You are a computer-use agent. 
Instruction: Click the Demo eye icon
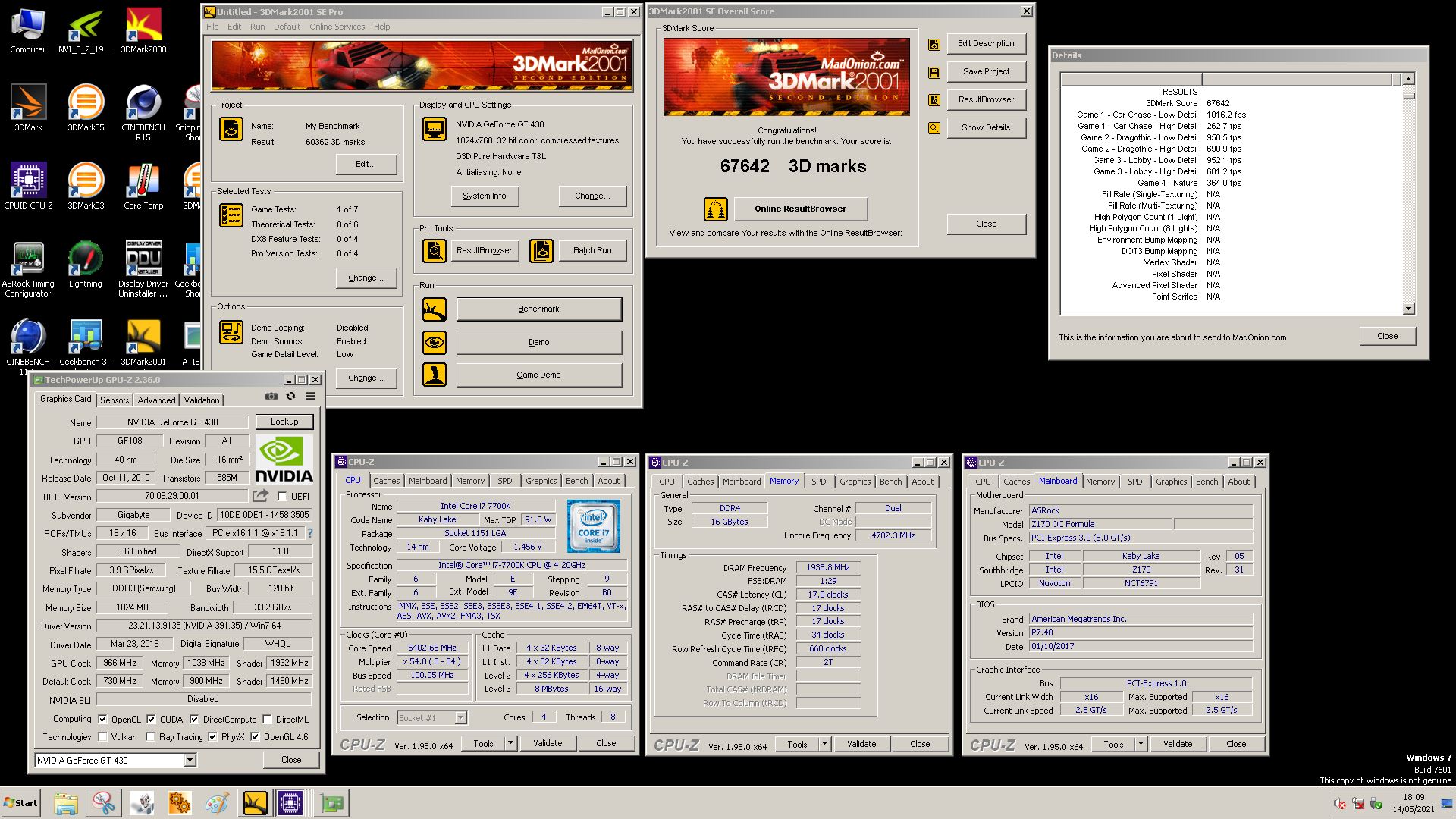pos(435,343)
